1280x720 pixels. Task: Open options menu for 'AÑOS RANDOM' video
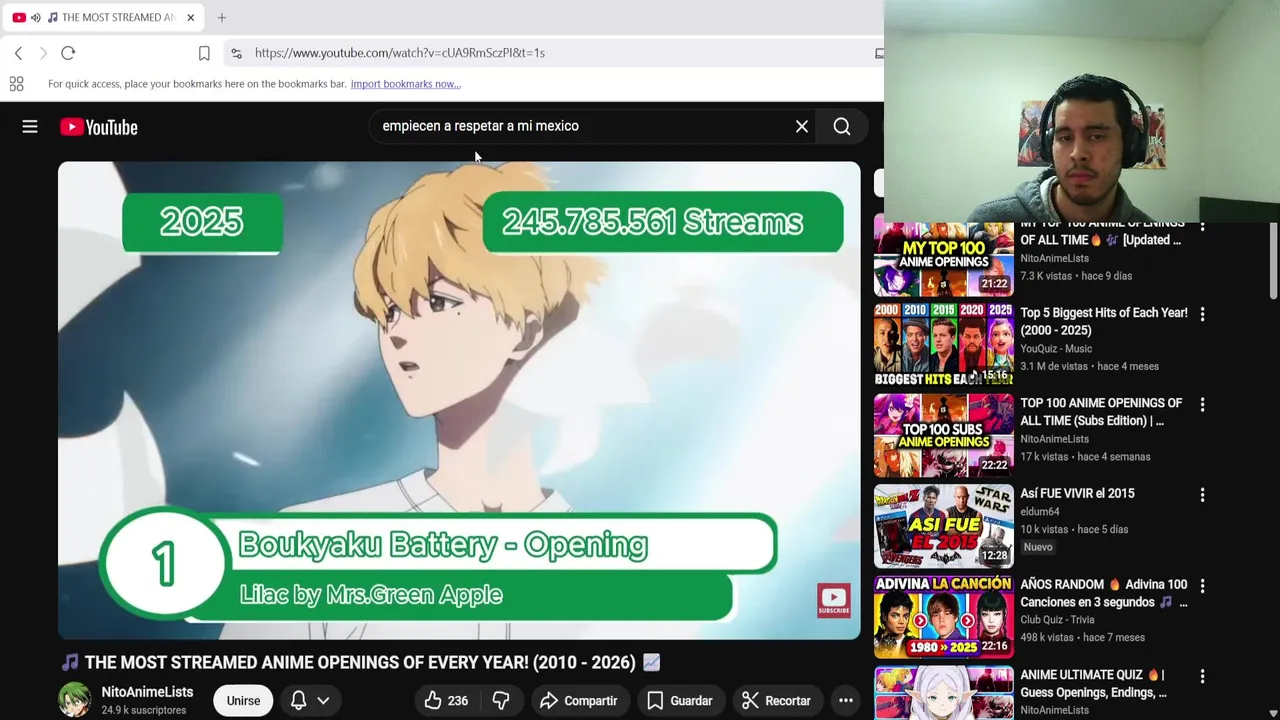click(1202, 585)
